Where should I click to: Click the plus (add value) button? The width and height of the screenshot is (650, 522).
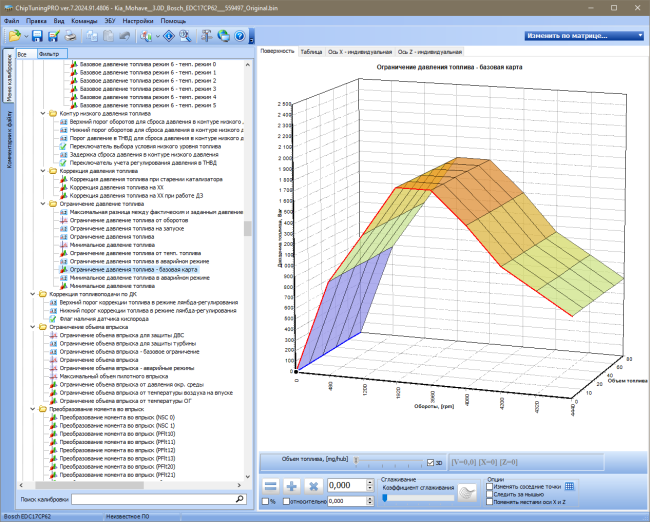[292, 486]
